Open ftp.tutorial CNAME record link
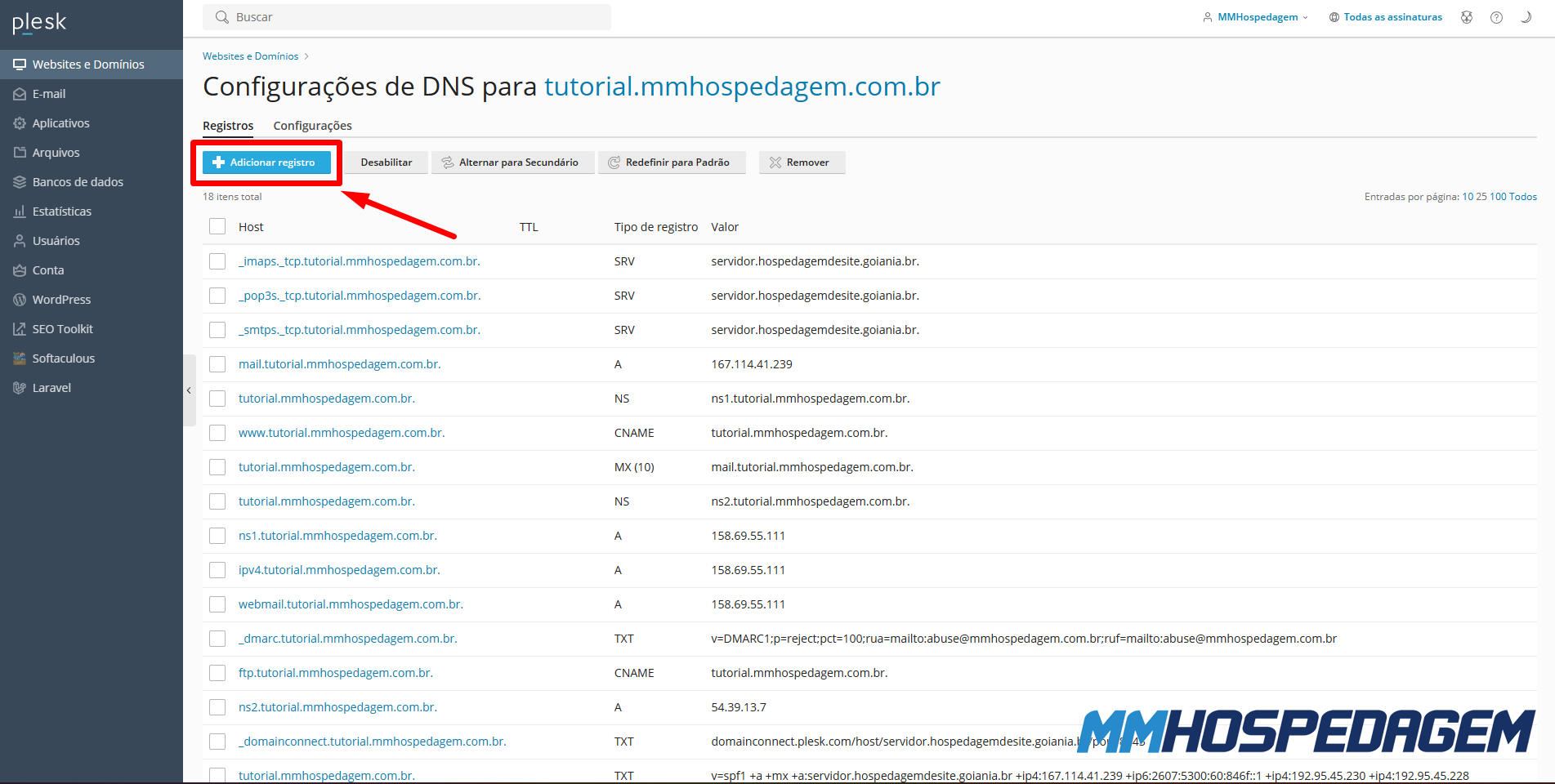 pos(336,673)
